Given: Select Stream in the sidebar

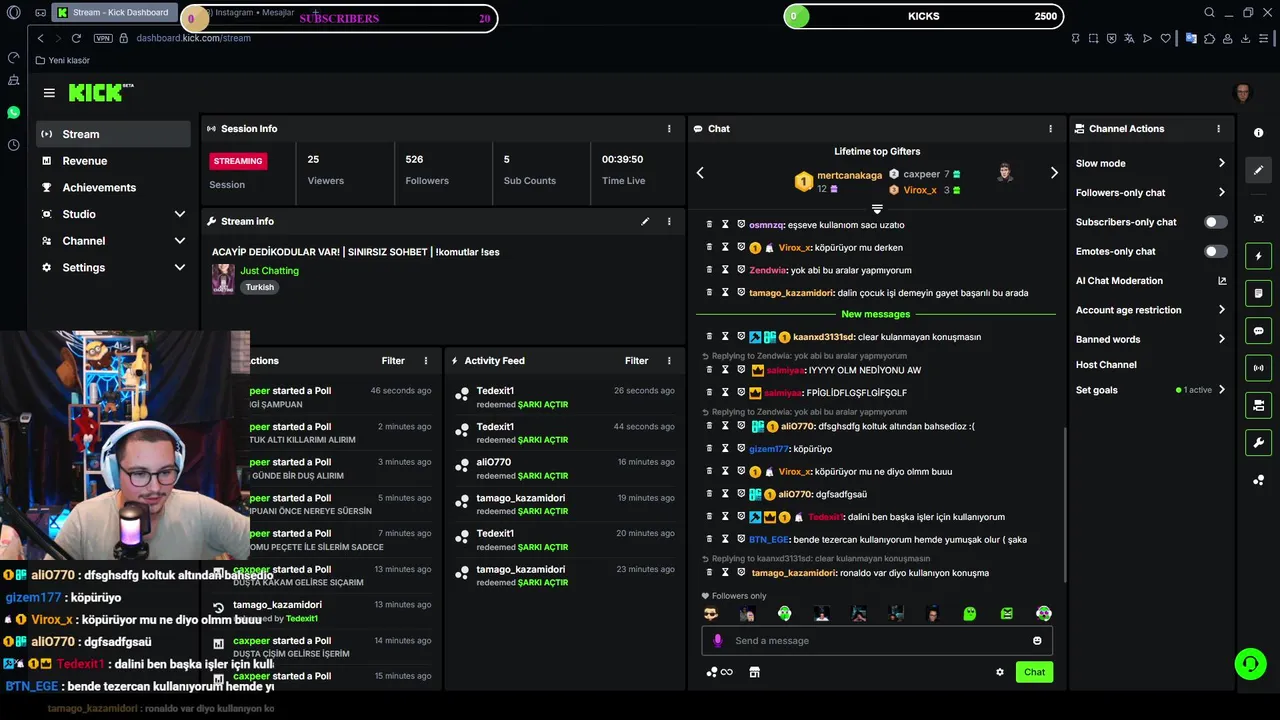Looking at the screenshot, I should [x=113, y=134].
